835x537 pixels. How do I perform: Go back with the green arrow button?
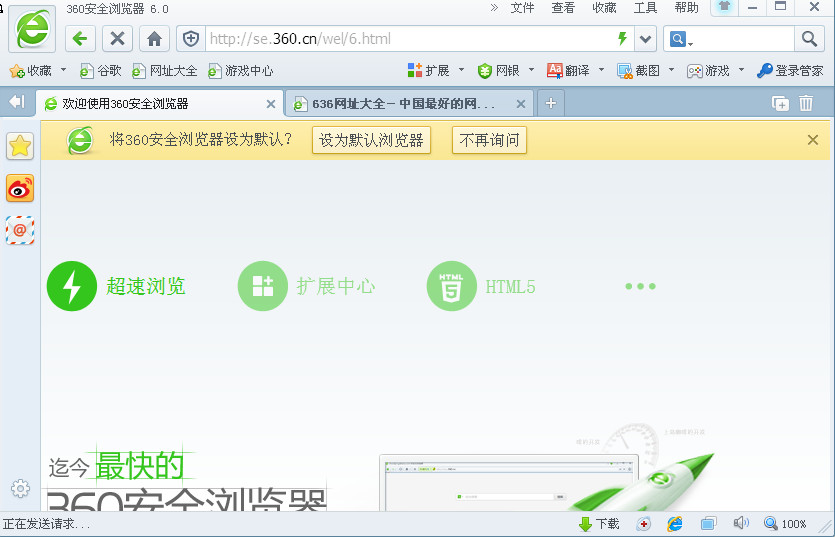pyautogui.click(x=80, y=38)
